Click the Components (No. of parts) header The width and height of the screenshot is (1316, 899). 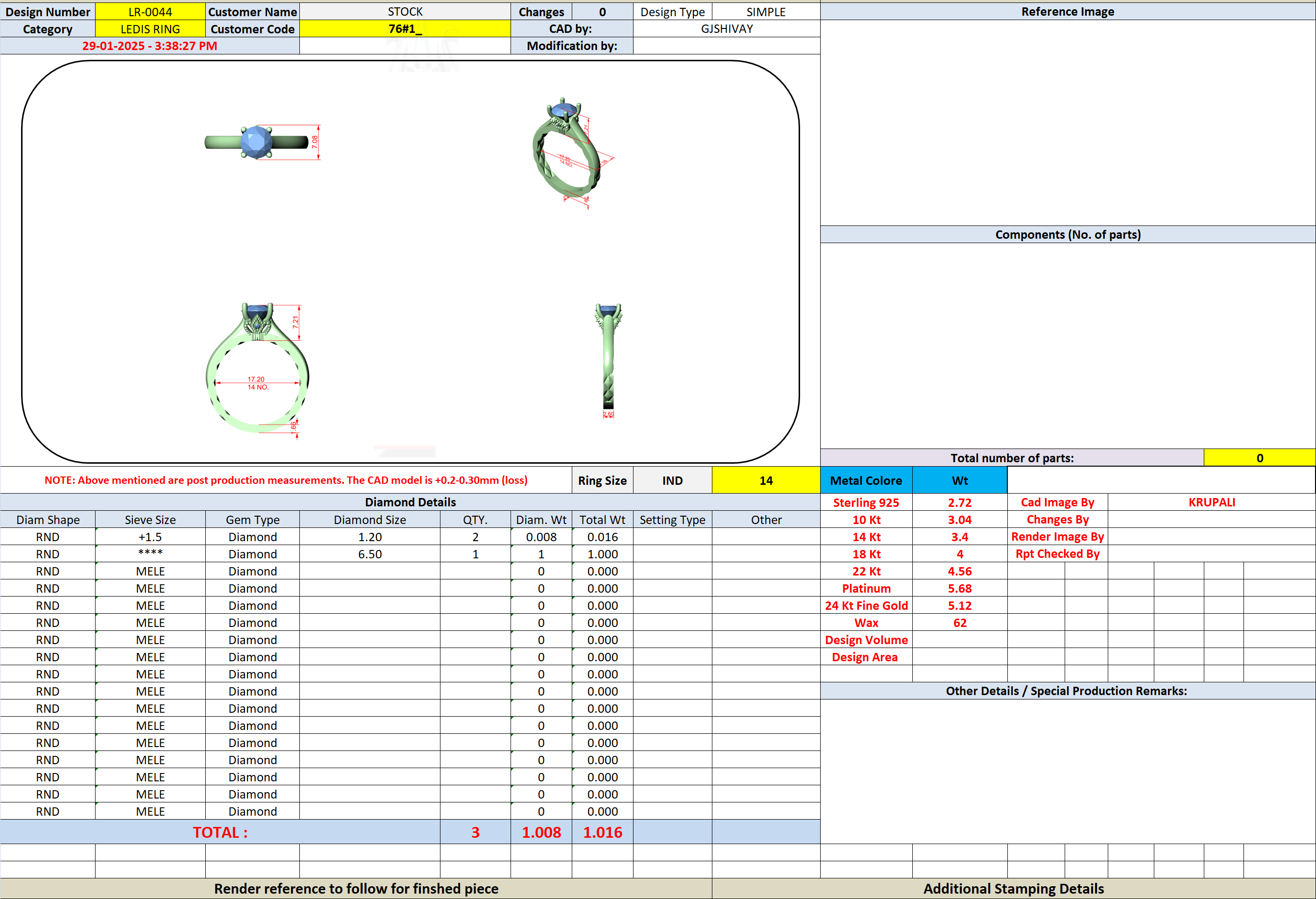(x=1068, y=234)
